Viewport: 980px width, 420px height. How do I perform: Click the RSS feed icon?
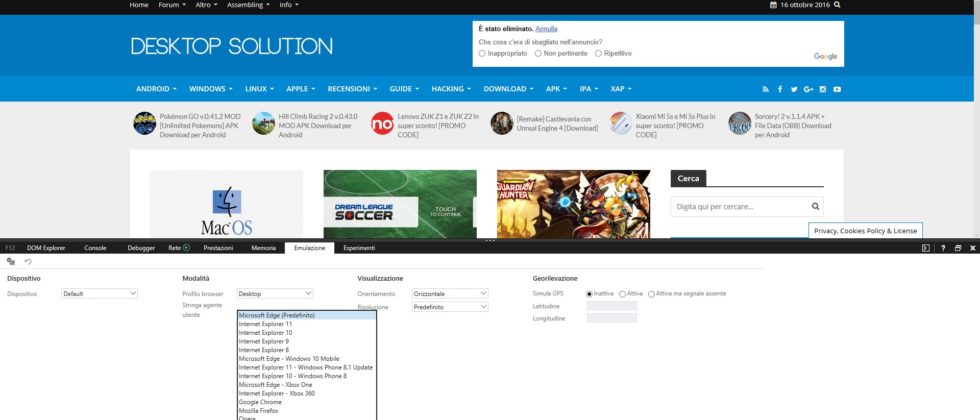pyautogui.click(x=766, y=89)
